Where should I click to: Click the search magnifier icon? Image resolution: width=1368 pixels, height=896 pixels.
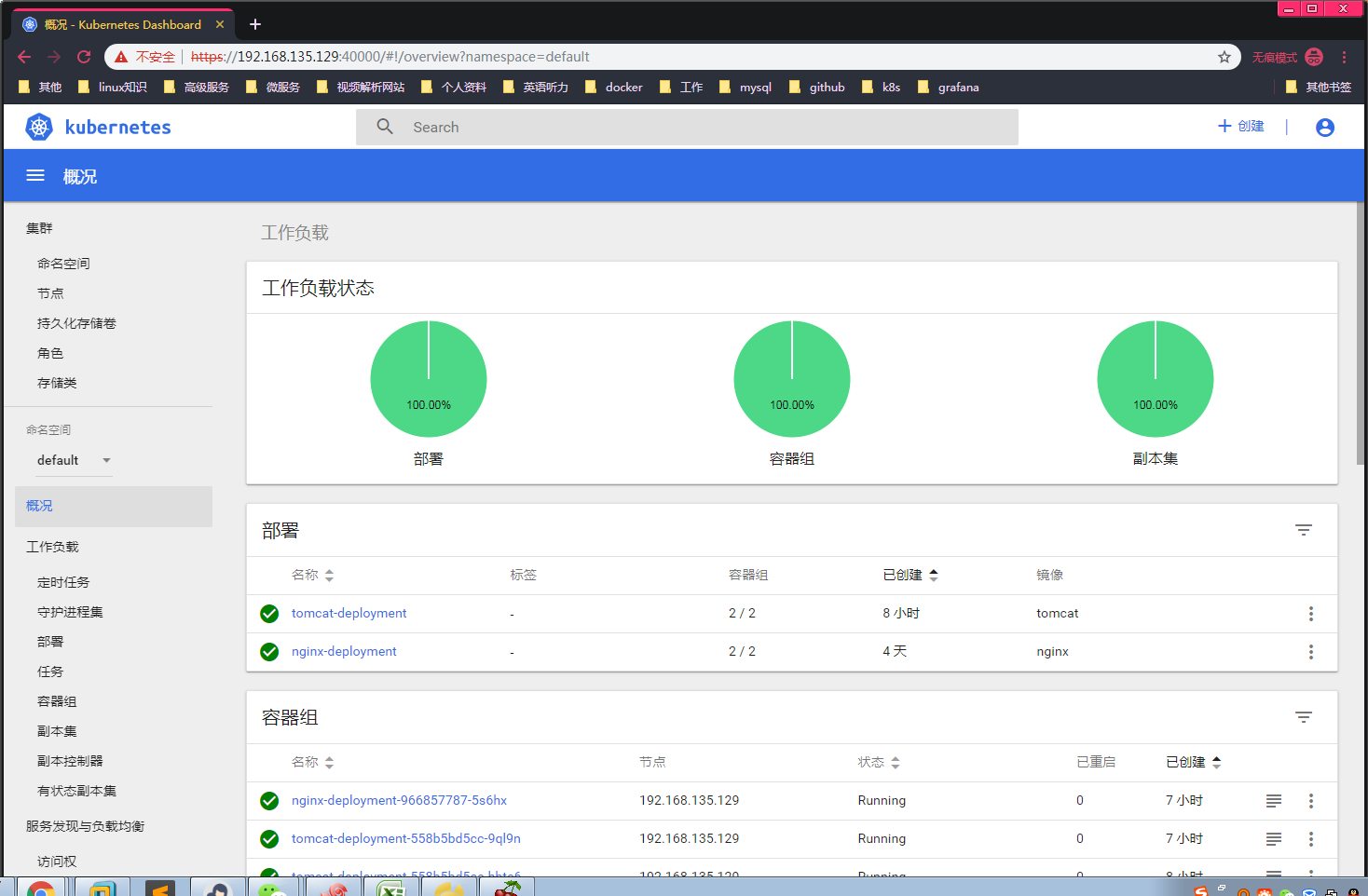tap(385, 127)
